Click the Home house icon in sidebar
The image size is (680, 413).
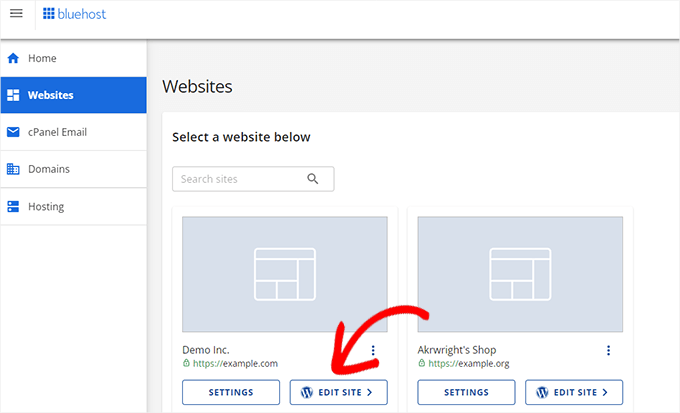(14, 58)
